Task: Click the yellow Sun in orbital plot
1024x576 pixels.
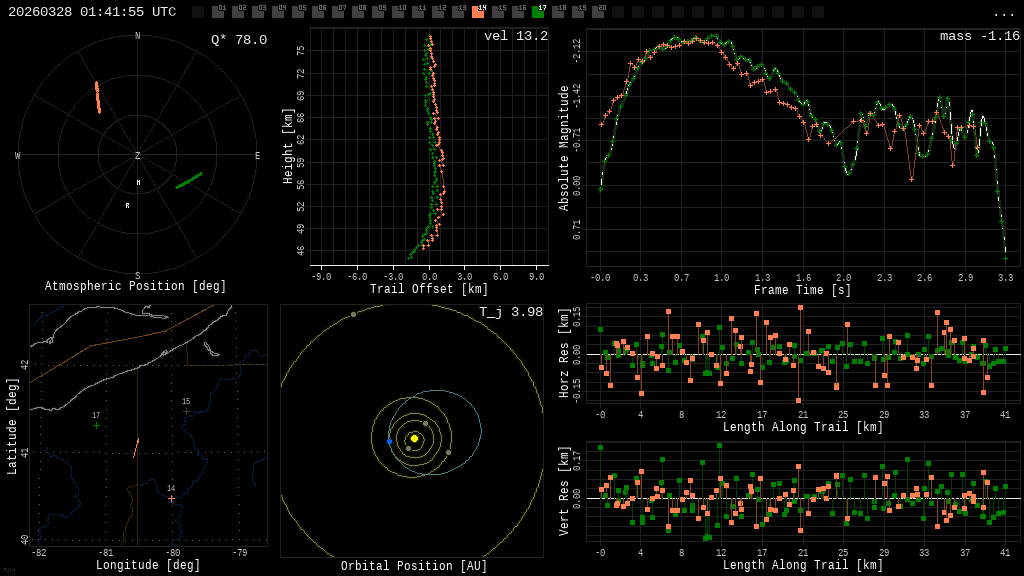Action: point(414,438)
